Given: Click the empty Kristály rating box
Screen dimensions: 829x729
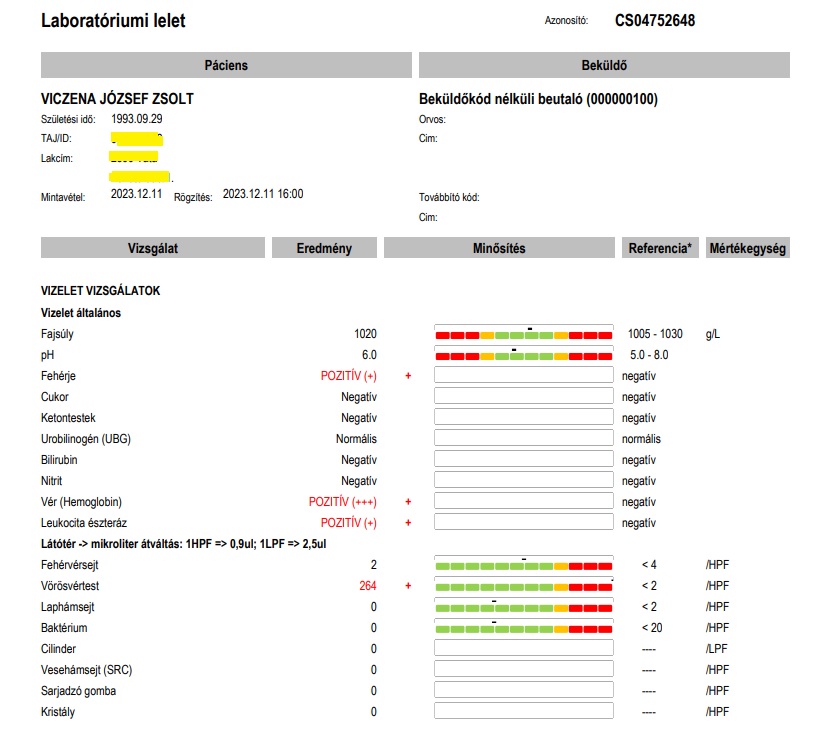Looking at the screenshot, I should [523, 712].
